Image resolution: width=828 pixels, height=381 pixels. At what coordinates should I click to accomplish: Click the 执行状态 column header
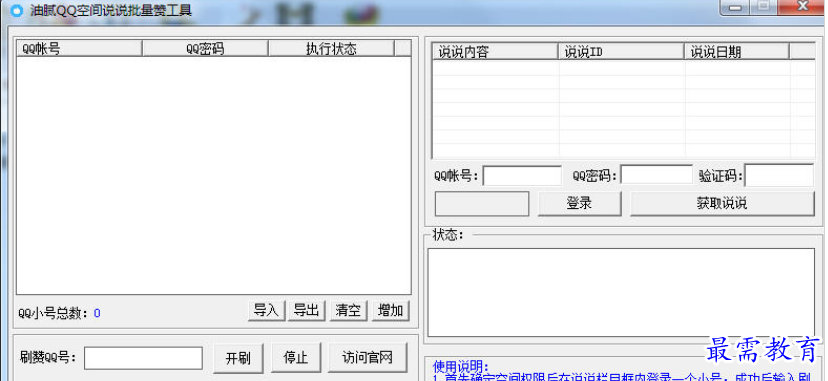(331, 49)
